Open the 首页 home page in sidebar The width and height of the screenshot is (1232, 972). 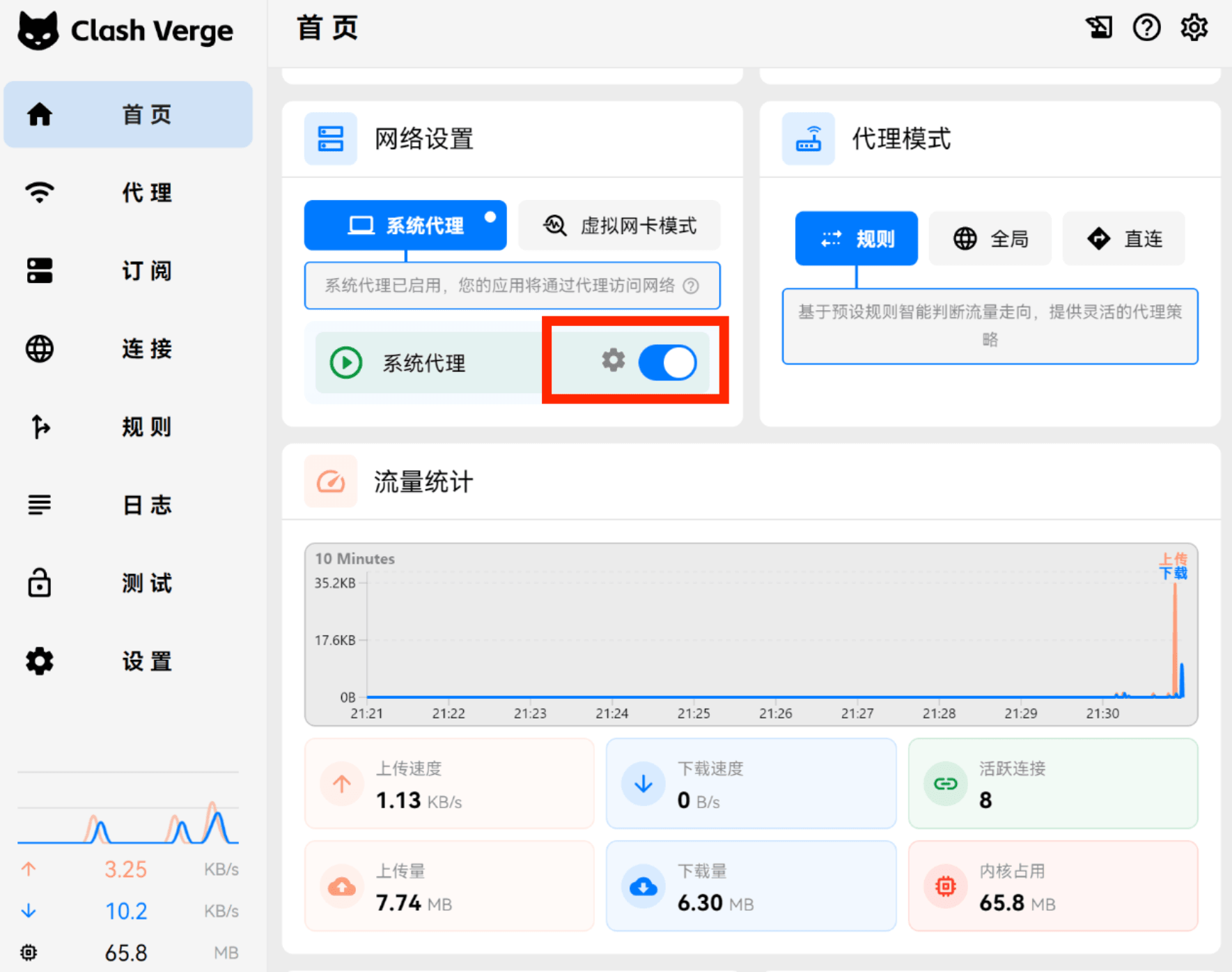tap(128, 114)
